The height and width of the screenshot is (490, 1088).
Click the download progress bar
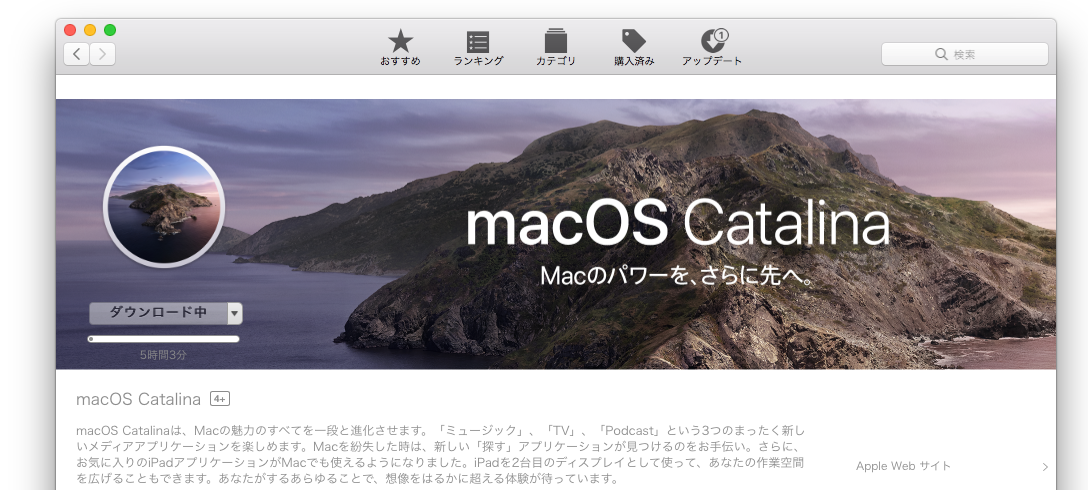point(164,339)
